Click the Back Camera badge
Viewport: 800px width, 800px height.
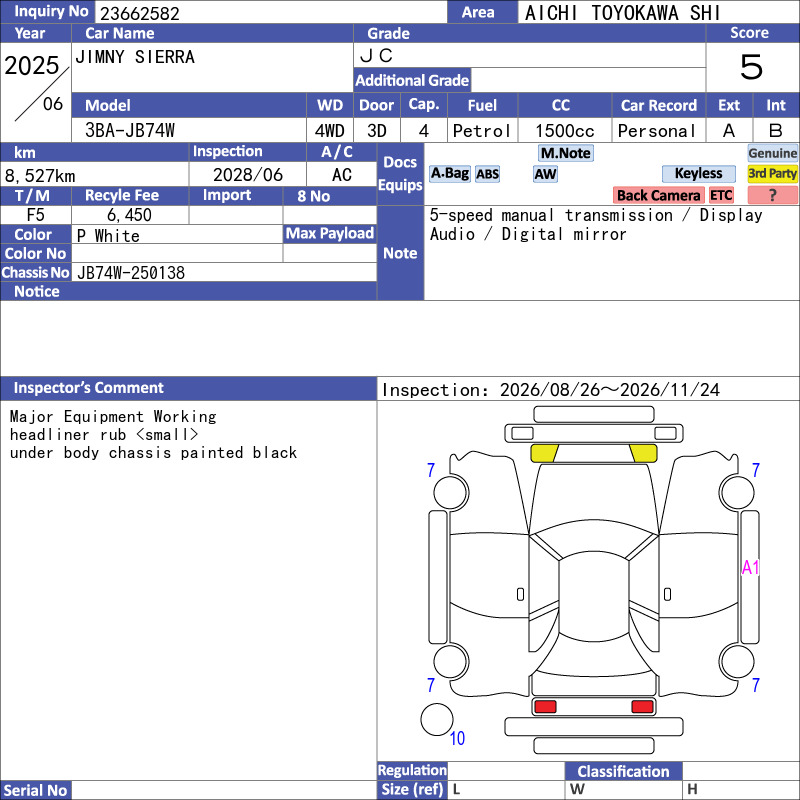(658, 195)
